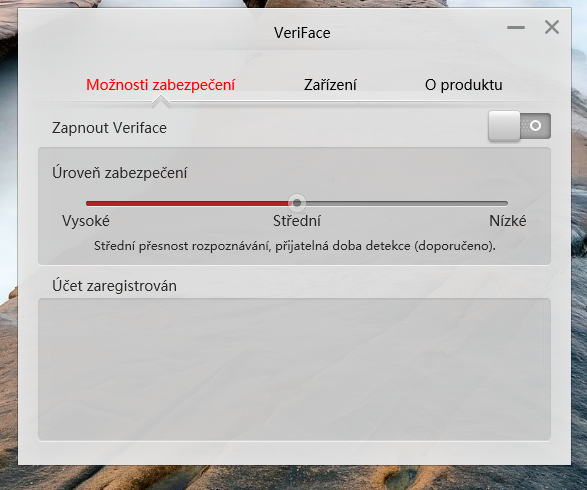
Task: Click the Úroveň zabezpečení heading
Action: click(x=119, y=173)
